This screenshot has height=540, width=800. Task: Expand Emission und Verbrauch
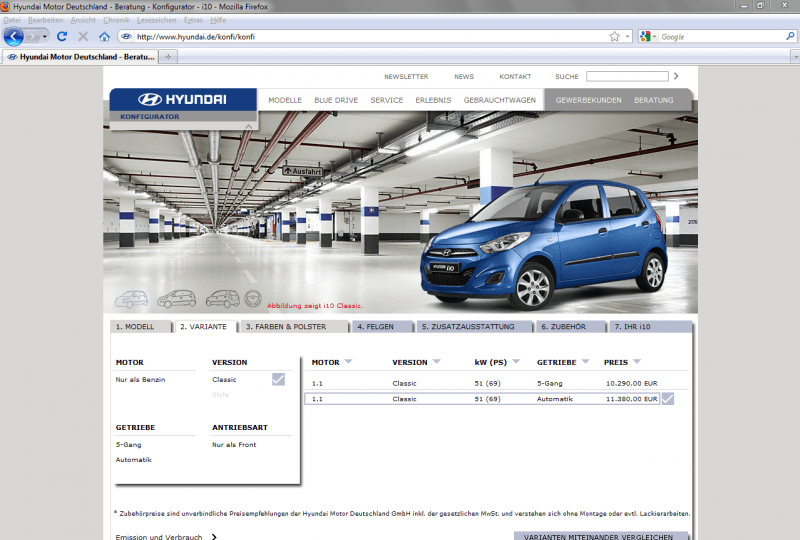(x=166, y=536)
